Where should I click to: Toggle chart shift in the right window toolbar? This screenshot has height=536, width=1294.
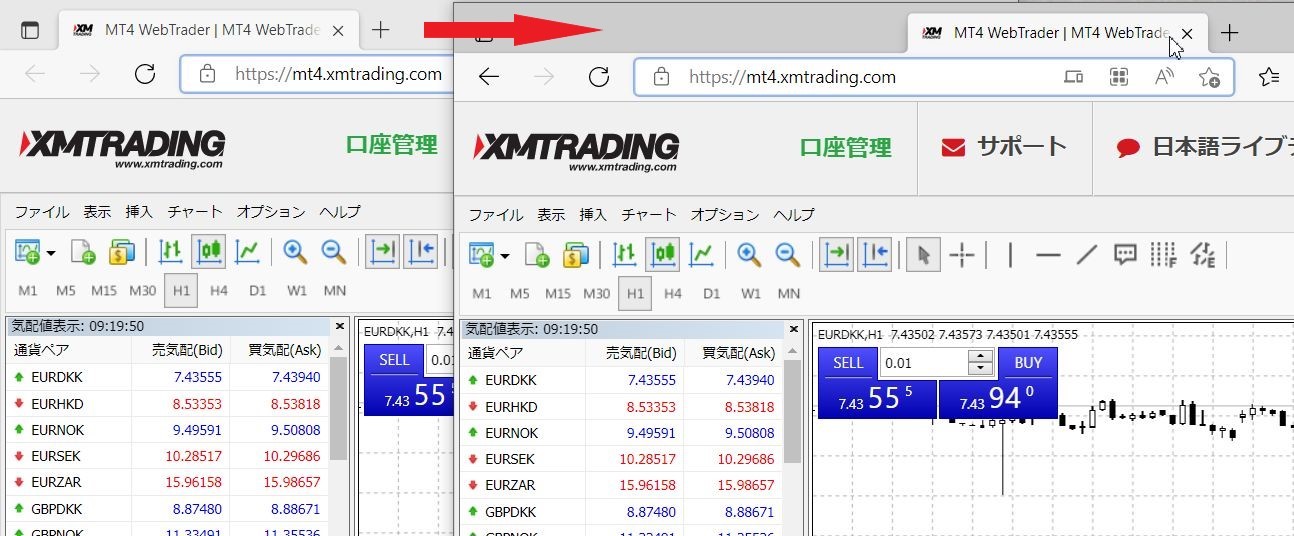click(875, 256)
